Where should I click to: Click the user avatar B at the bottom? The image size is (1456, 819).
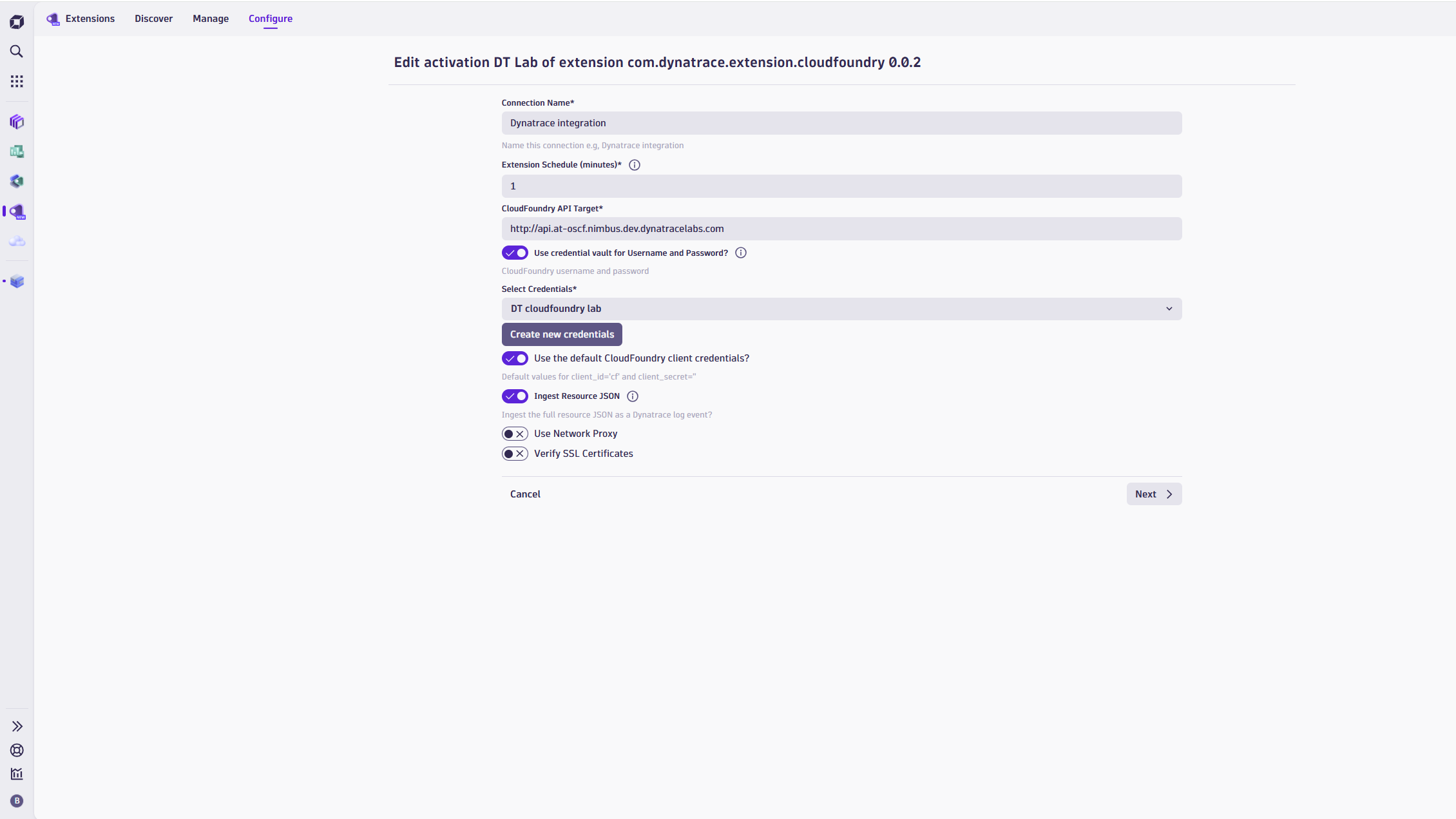(x=17, y=801)
